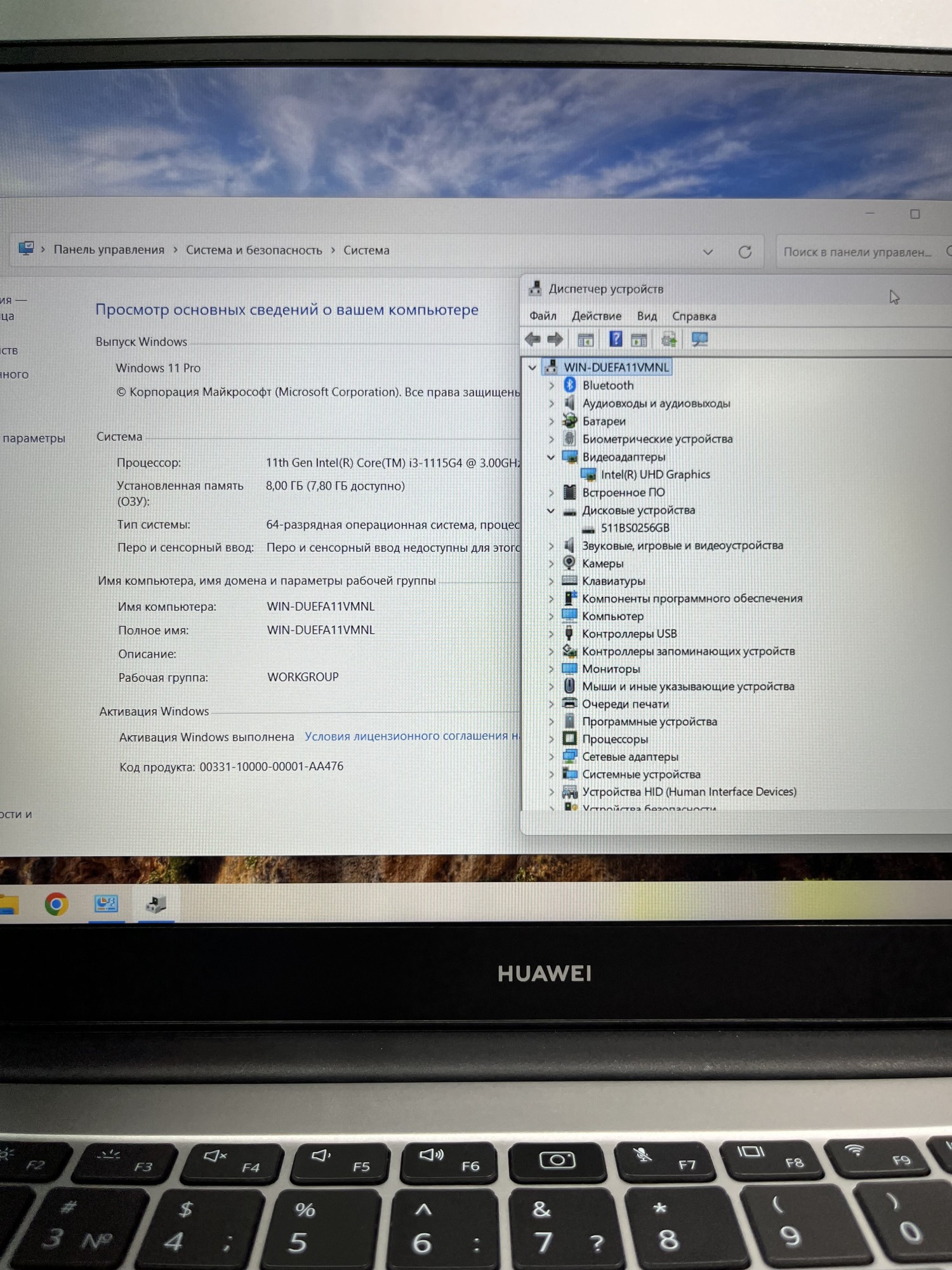Open the Действие menu

point(596,316)
